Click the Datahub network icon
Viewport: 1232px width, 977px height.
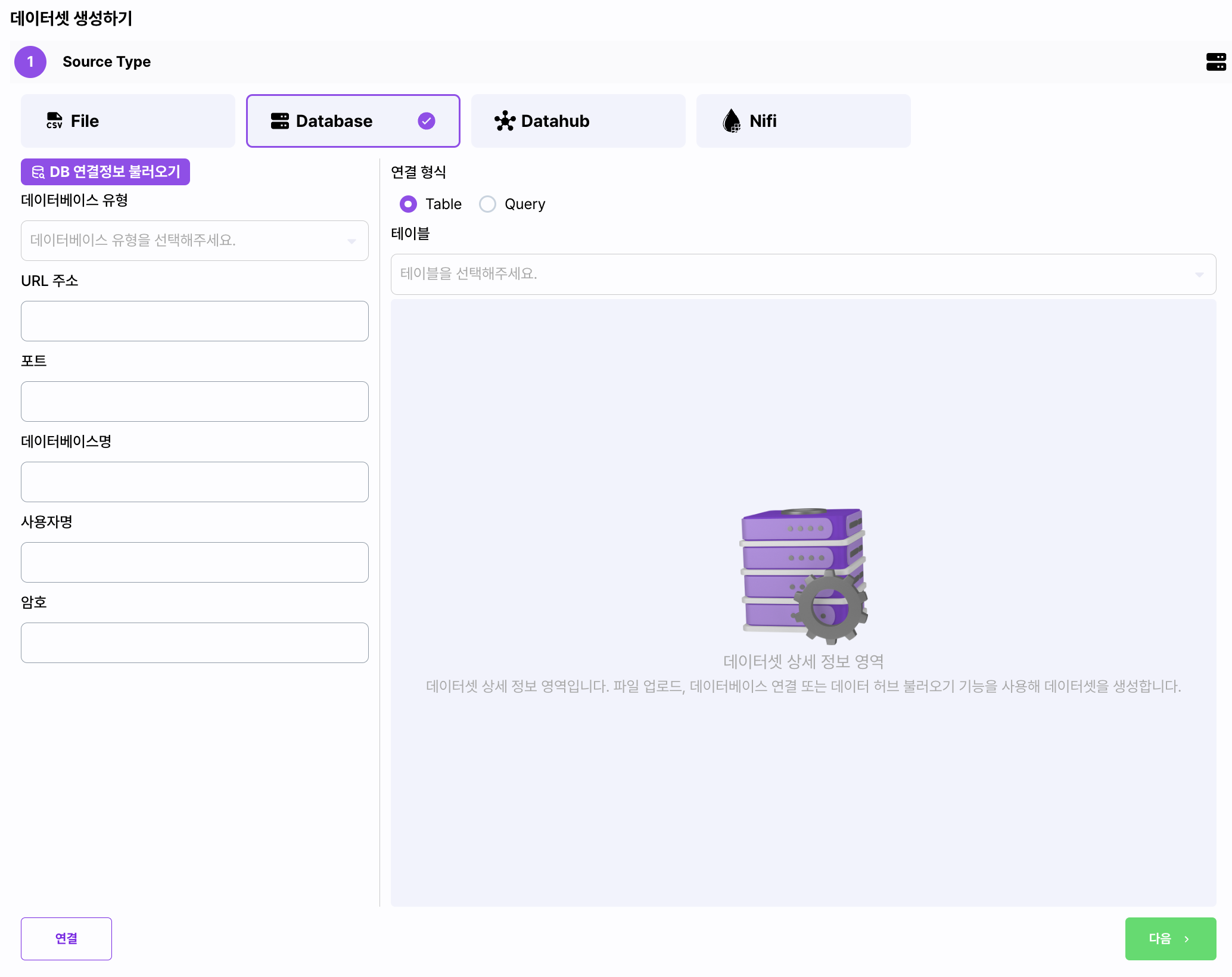505,121
